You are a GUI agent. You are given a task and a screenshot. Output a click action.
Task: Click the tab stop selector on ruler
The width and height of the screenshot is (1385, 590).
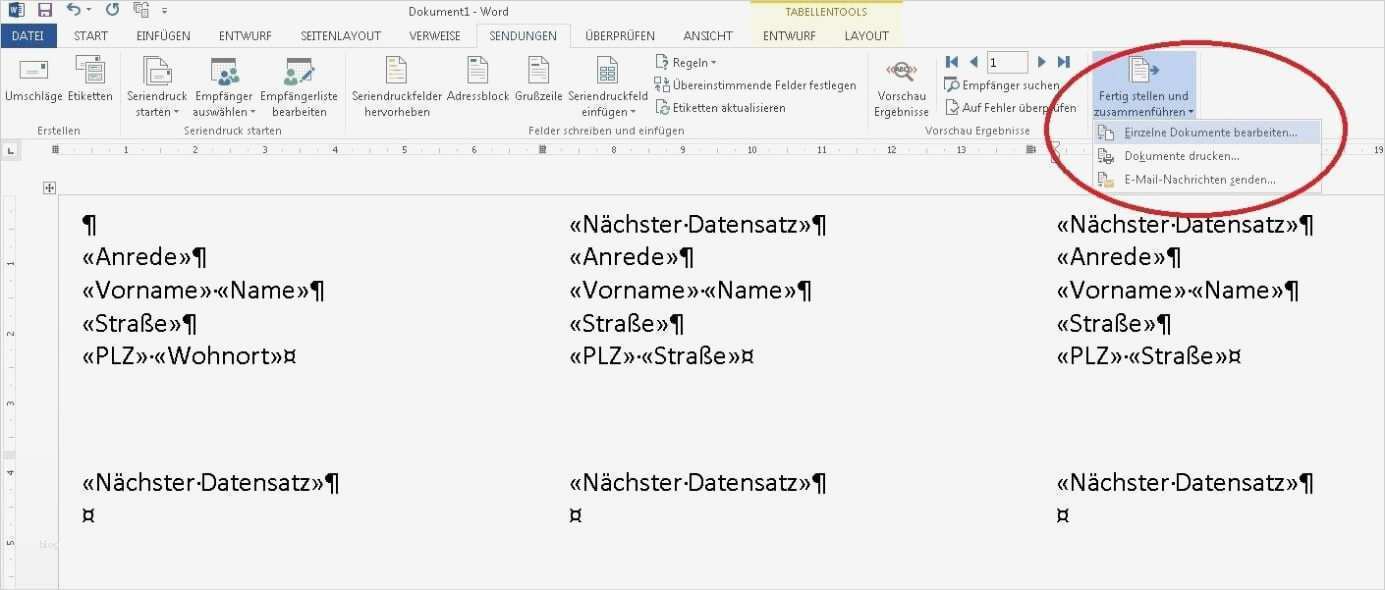coord(11,150)
